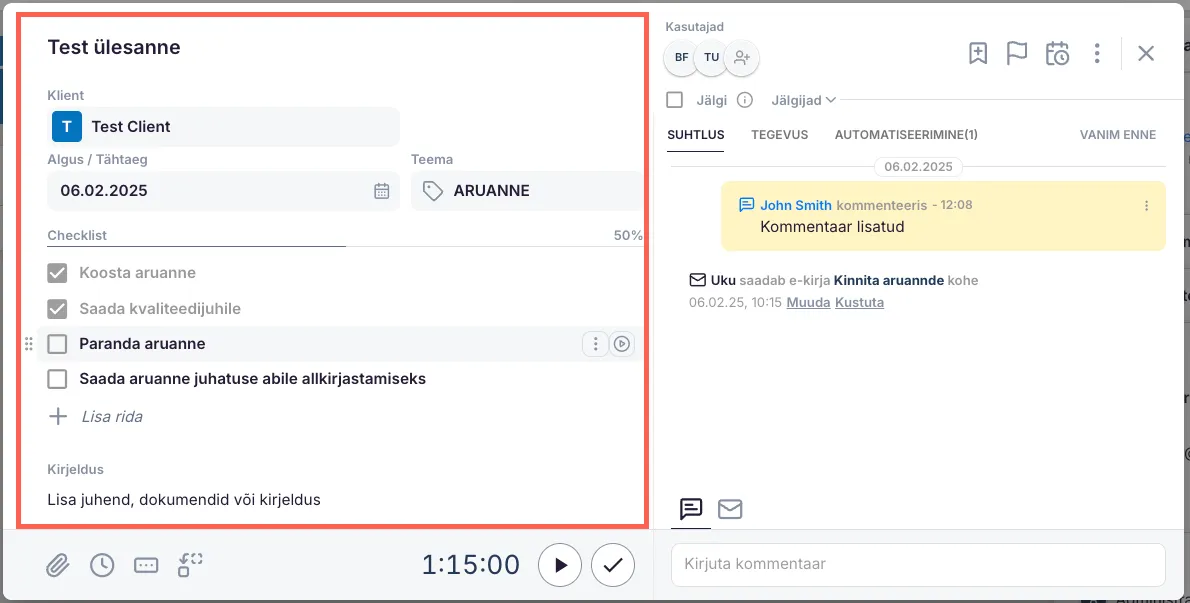1190x603 pixels.
Task: Click the Kustuta link
Action: [859, 302]
